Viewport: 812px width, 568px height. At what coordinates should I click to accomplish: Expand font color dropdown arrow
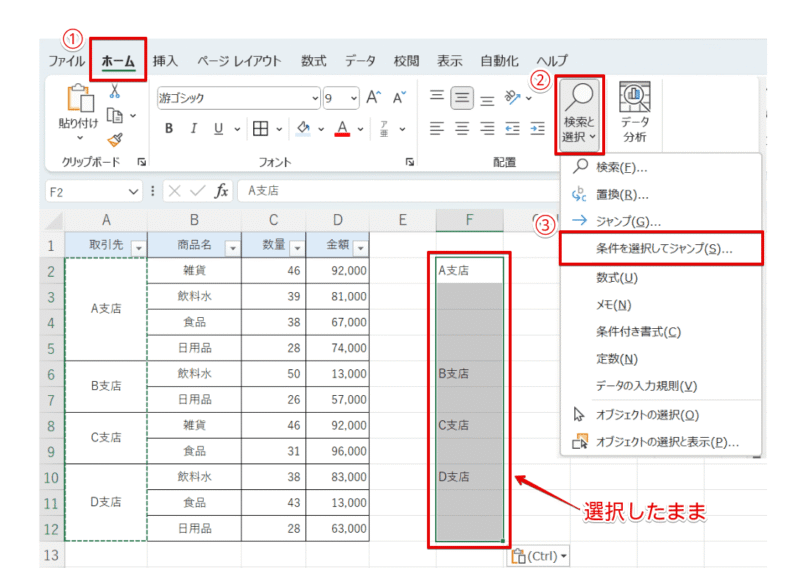coord(360,129)
